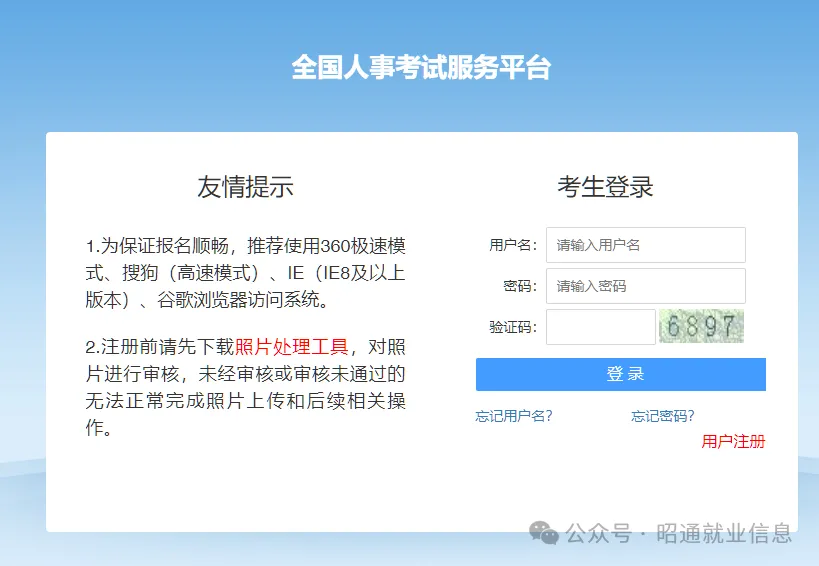Click the blue 登录 login button

point(621,374)
